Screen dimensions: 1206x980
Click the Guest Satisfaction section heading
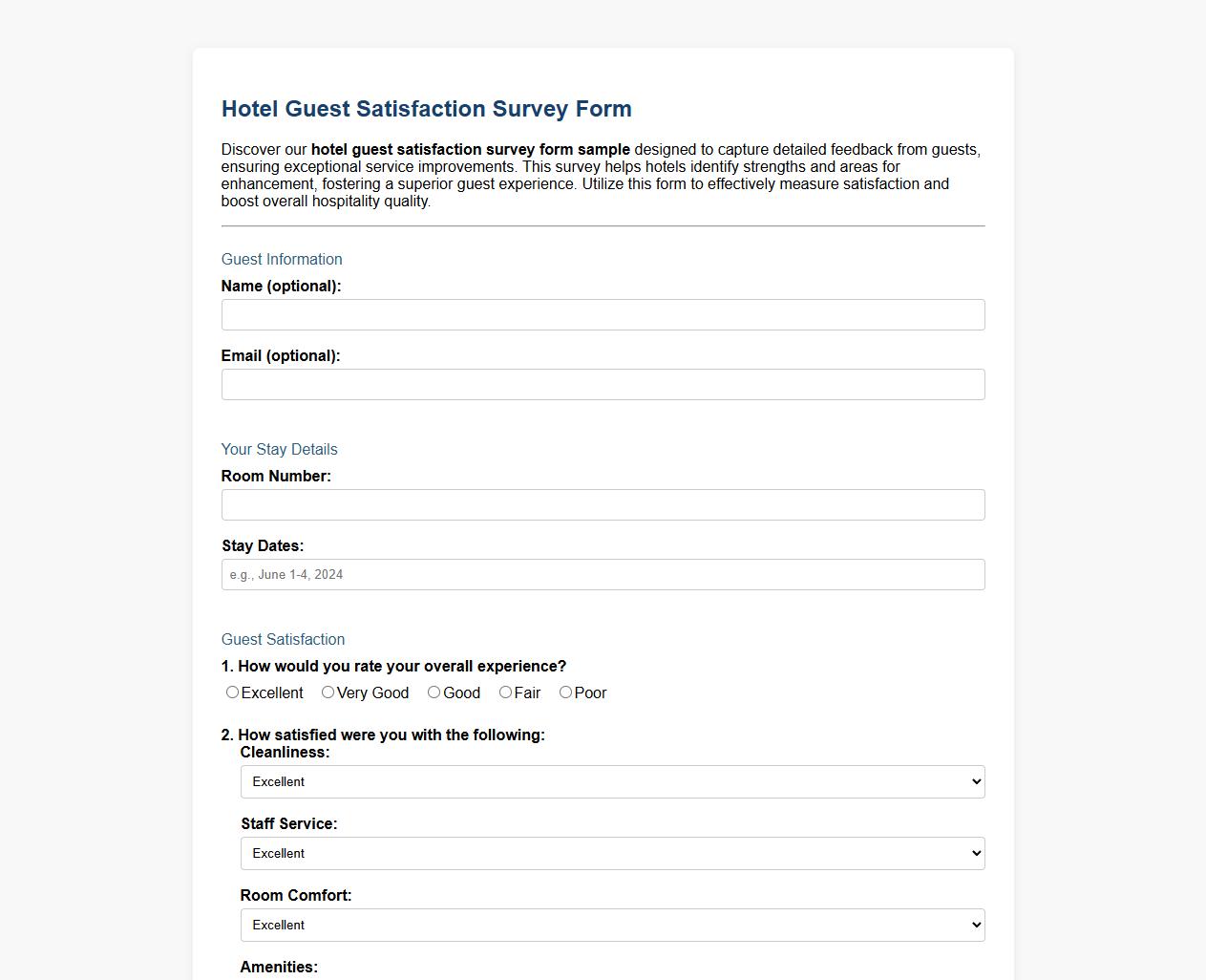click(x=283, y=639)
